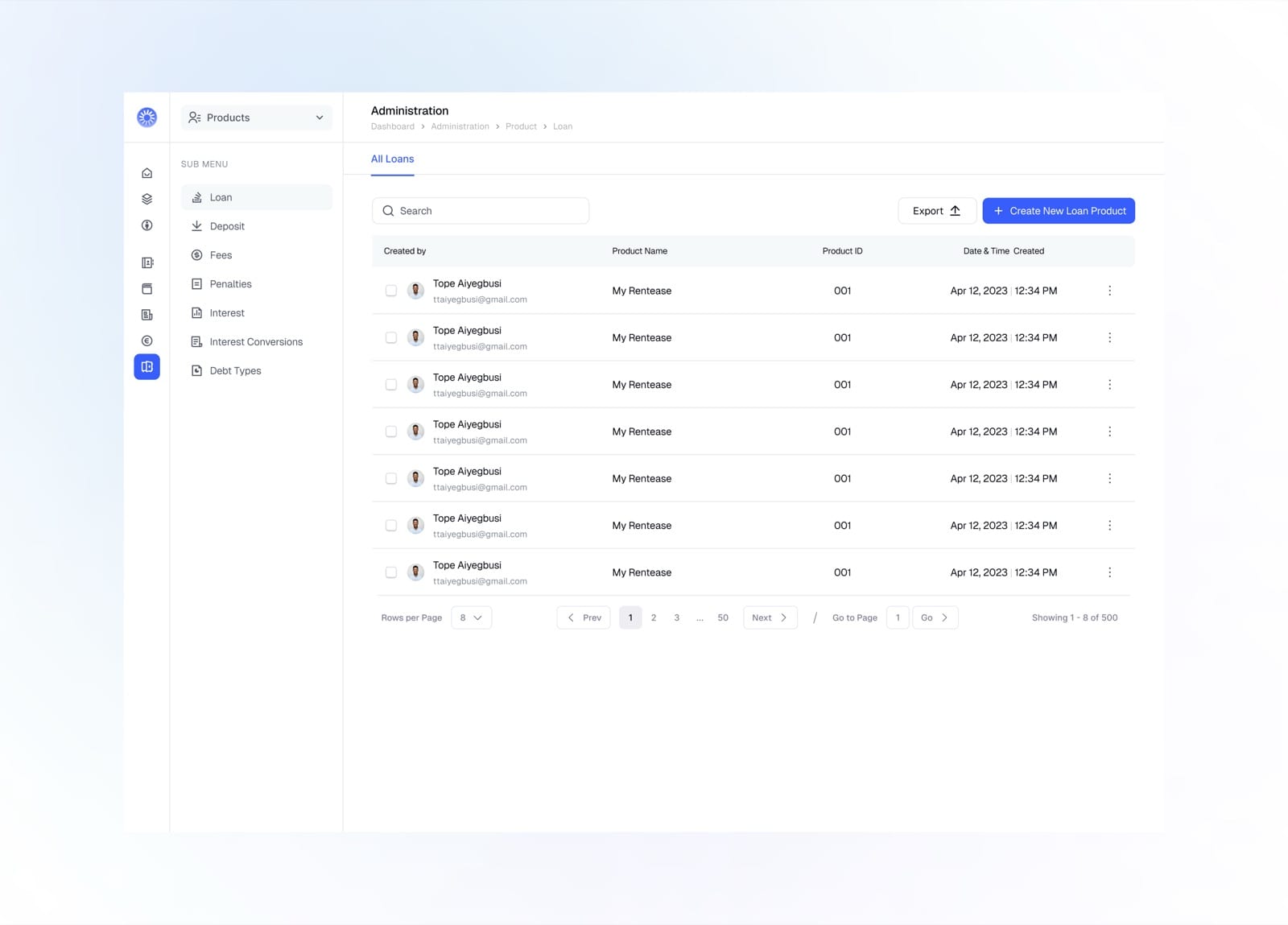Select the euro coin icon in left rail
The width and height of the screenshot is (1288, 925).
point(147,341)
